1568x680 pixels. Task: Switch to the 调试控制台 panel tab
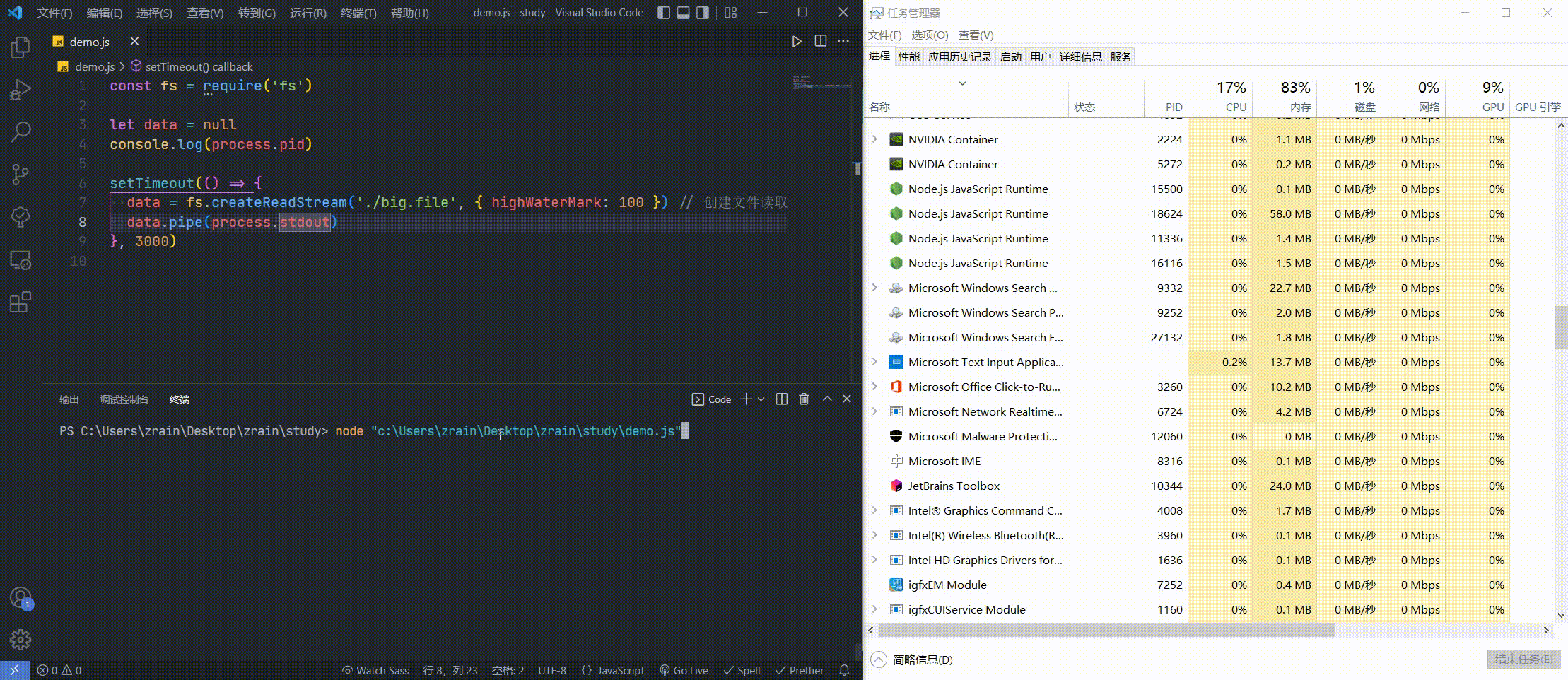pyautogui.click(x=124, y=399)
